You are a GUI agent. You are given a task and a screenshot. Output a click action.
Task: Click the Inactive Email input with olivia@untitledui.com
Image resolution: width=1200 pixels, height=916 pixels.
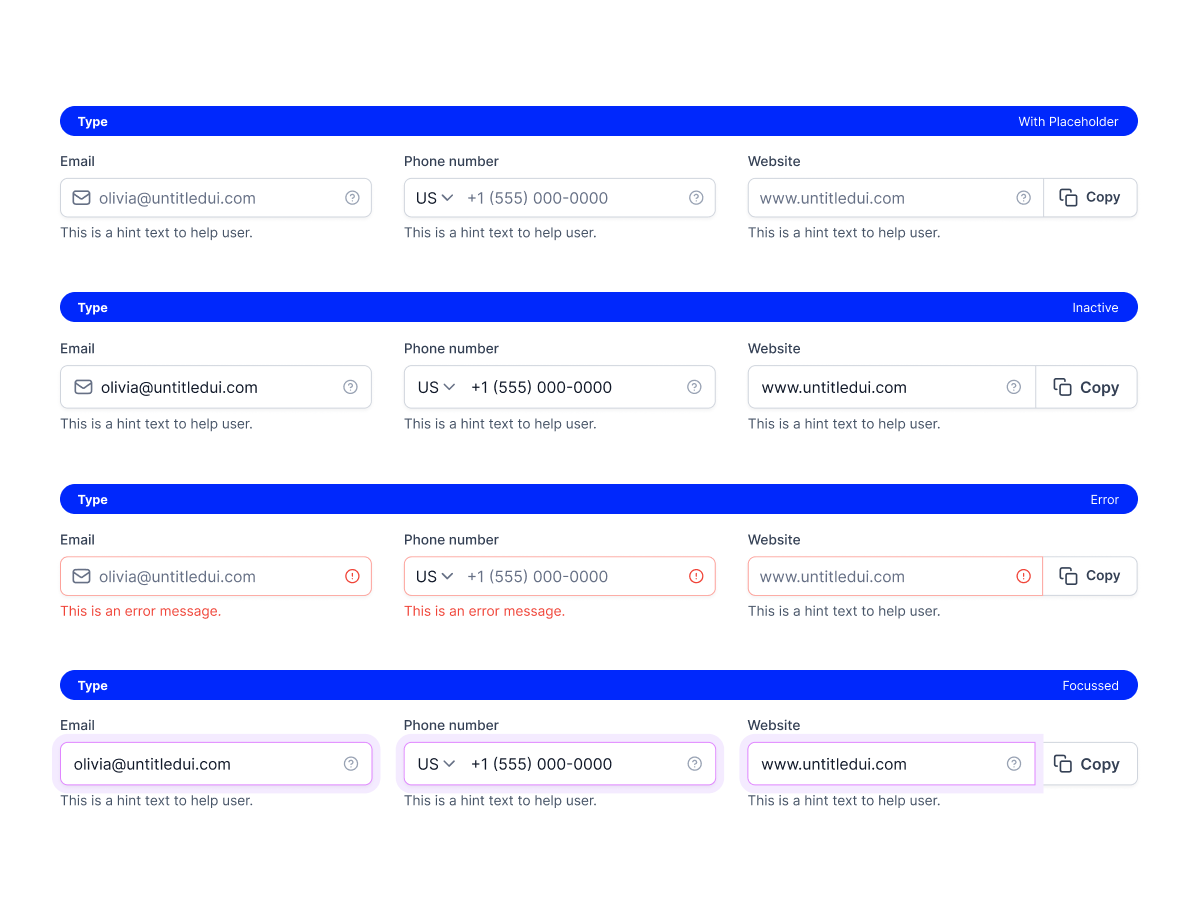point(216,387)
